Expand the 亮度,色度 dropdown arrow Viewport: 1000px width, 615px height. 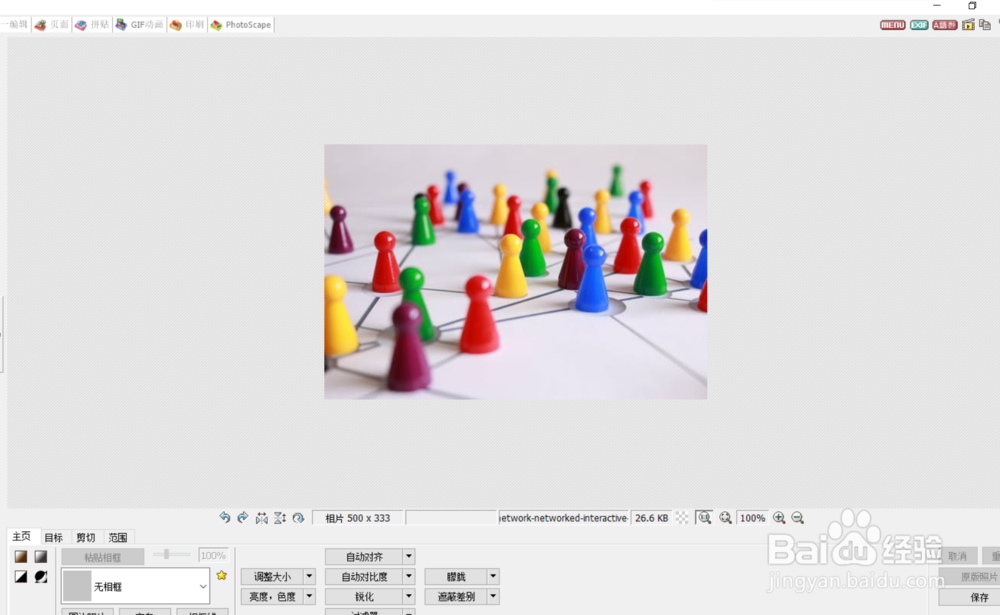pos(309,596)
